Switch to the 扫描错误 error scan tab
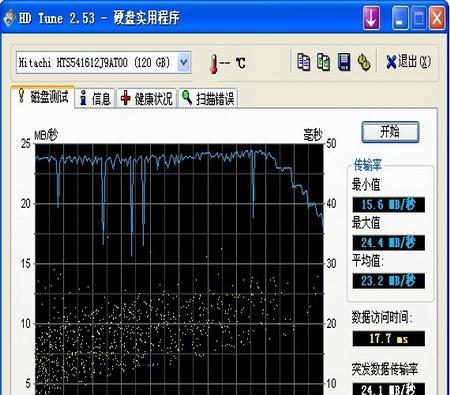This screenshot has height=395, width=450. [x=208, y=98]
